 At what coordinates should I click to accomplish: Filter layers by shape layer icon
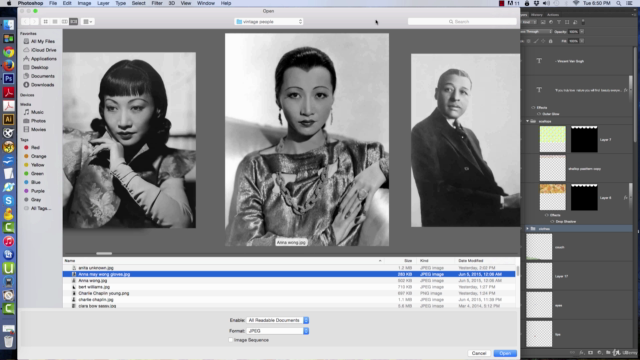coord(567,22)
